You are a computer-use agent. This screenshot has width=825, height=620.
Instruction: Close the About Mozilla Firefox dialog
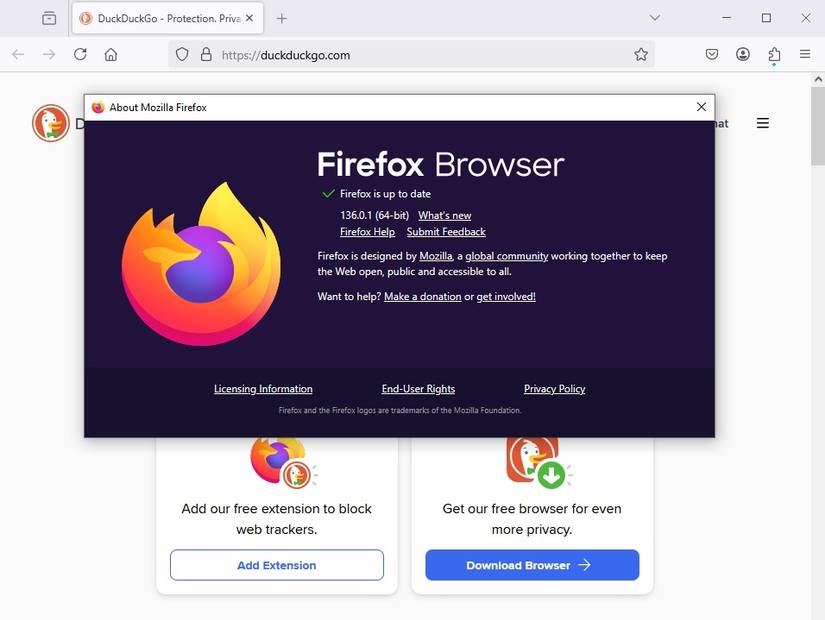701,107
